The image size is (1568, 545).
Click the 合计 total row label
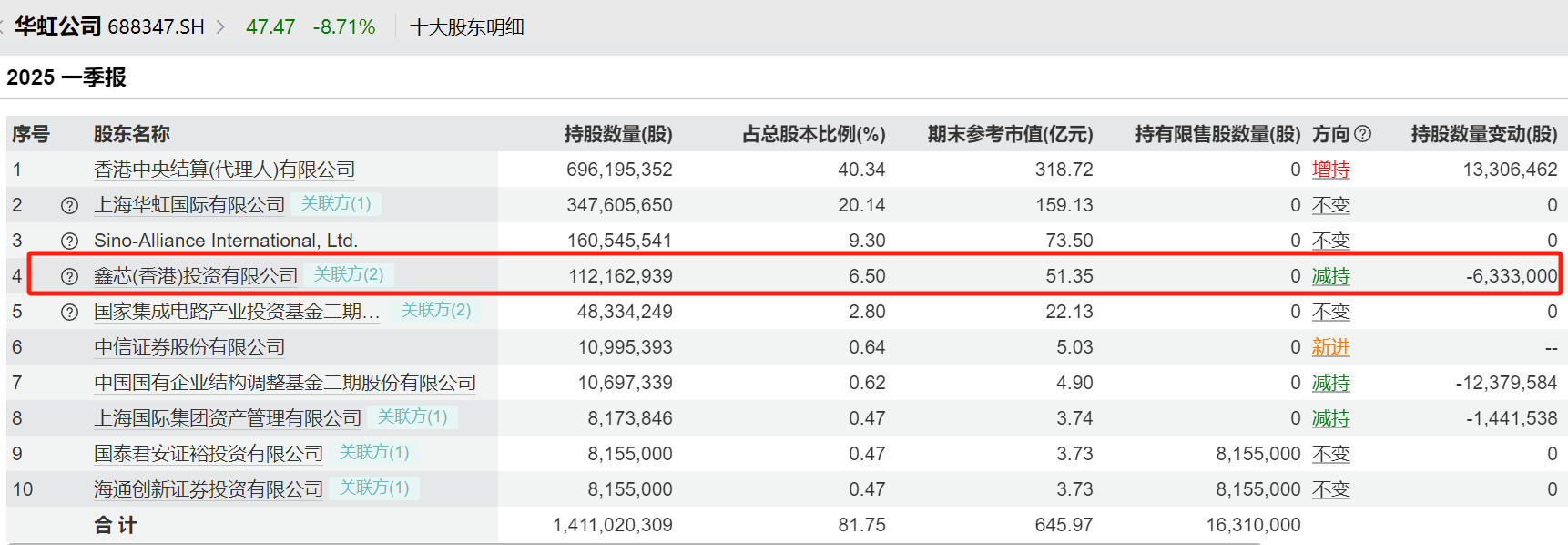coord(116,525)
